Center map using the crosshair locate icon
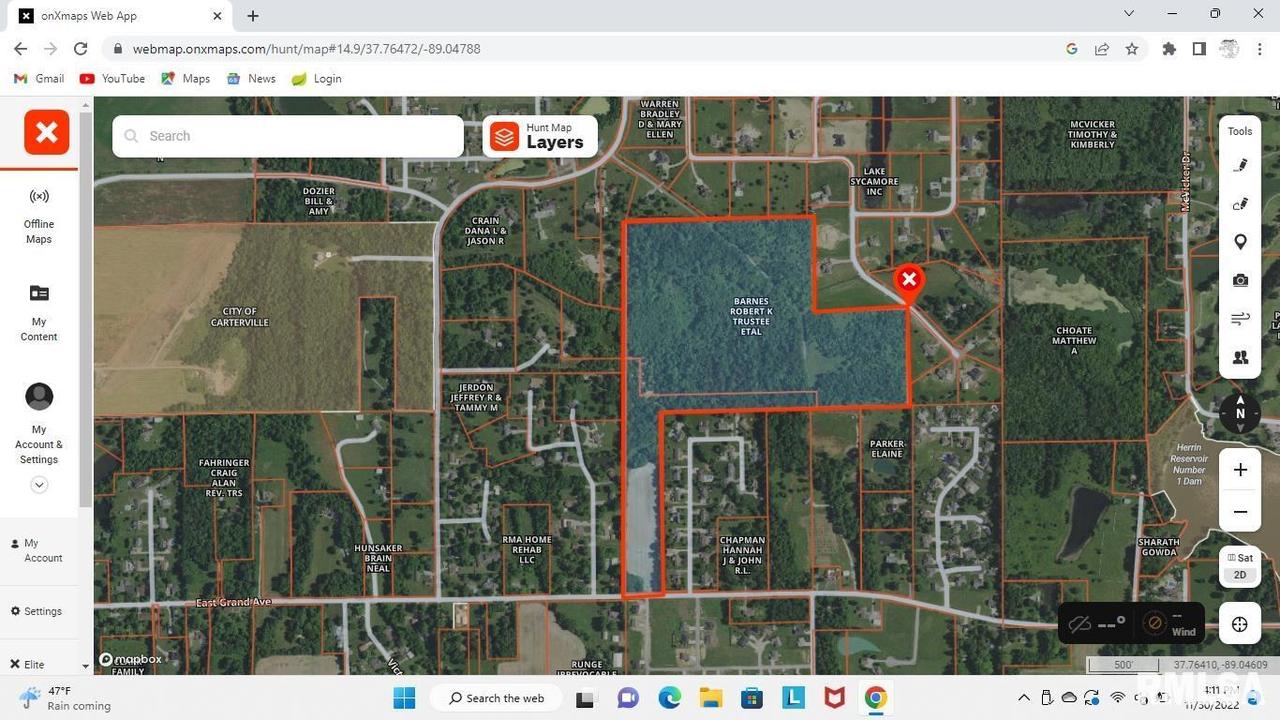1280x720 pixels. (x=1239, y=623)
